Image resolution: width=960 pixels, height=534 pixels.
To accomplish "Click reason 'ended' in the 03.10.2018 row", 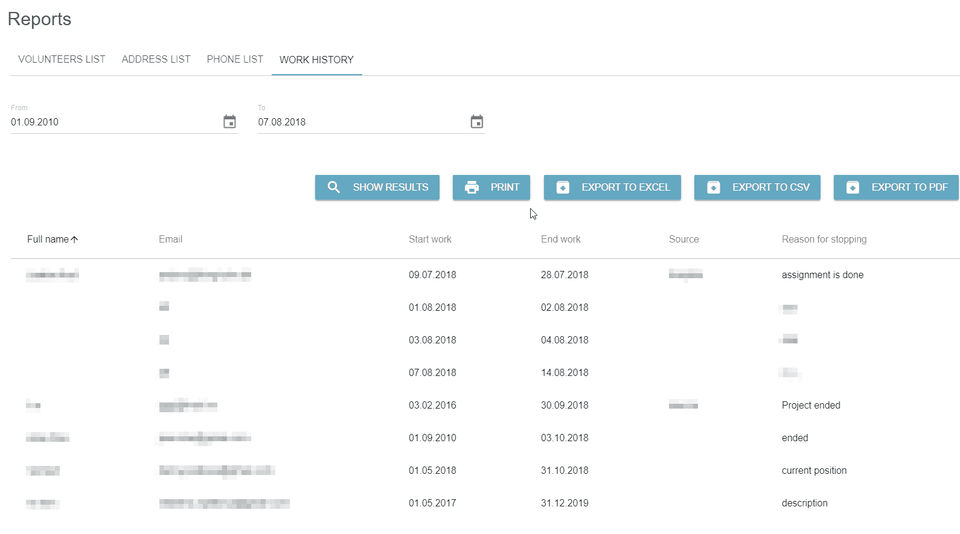I will point(795,438).
